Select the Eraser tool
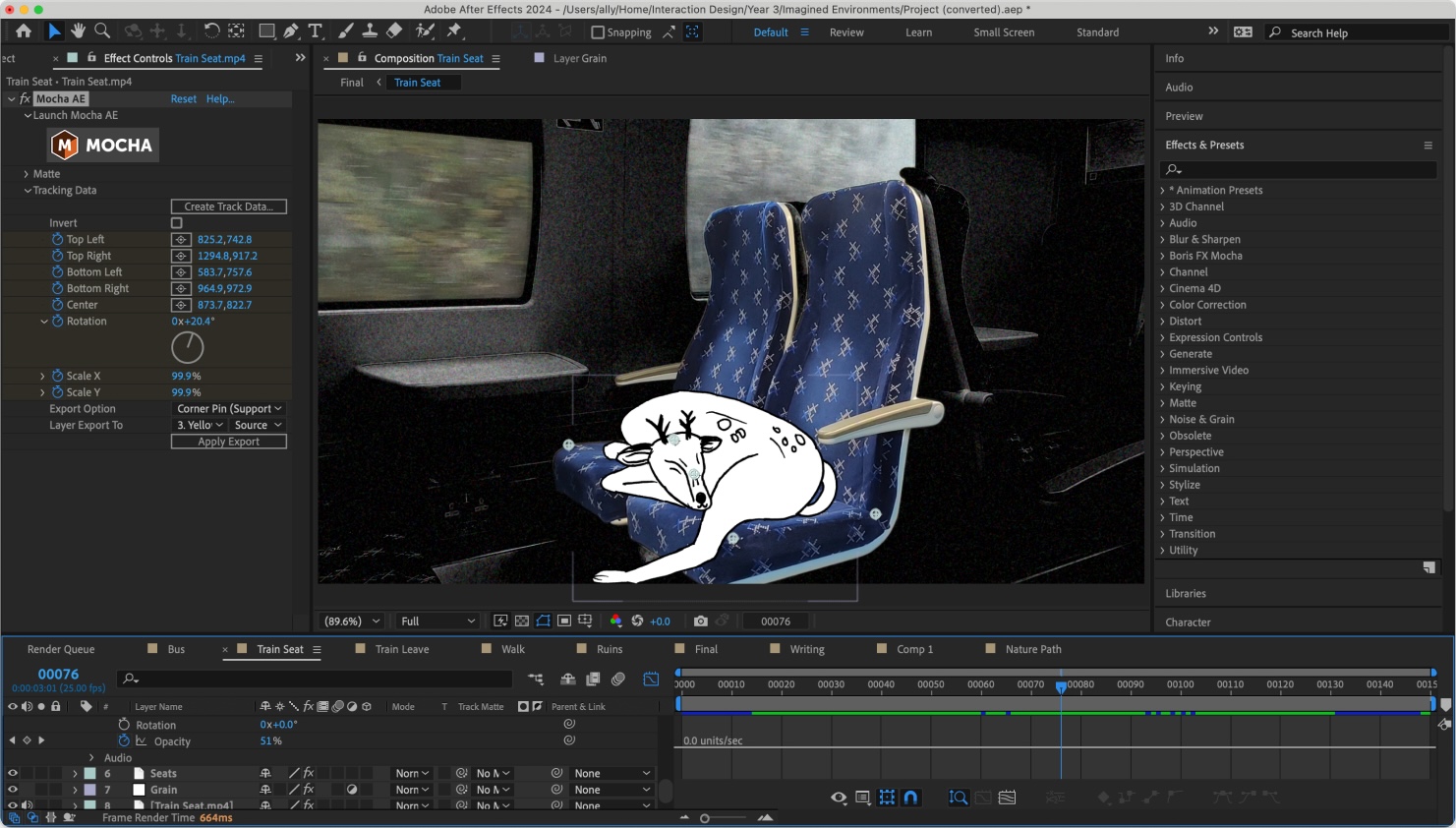 [394, 31]
